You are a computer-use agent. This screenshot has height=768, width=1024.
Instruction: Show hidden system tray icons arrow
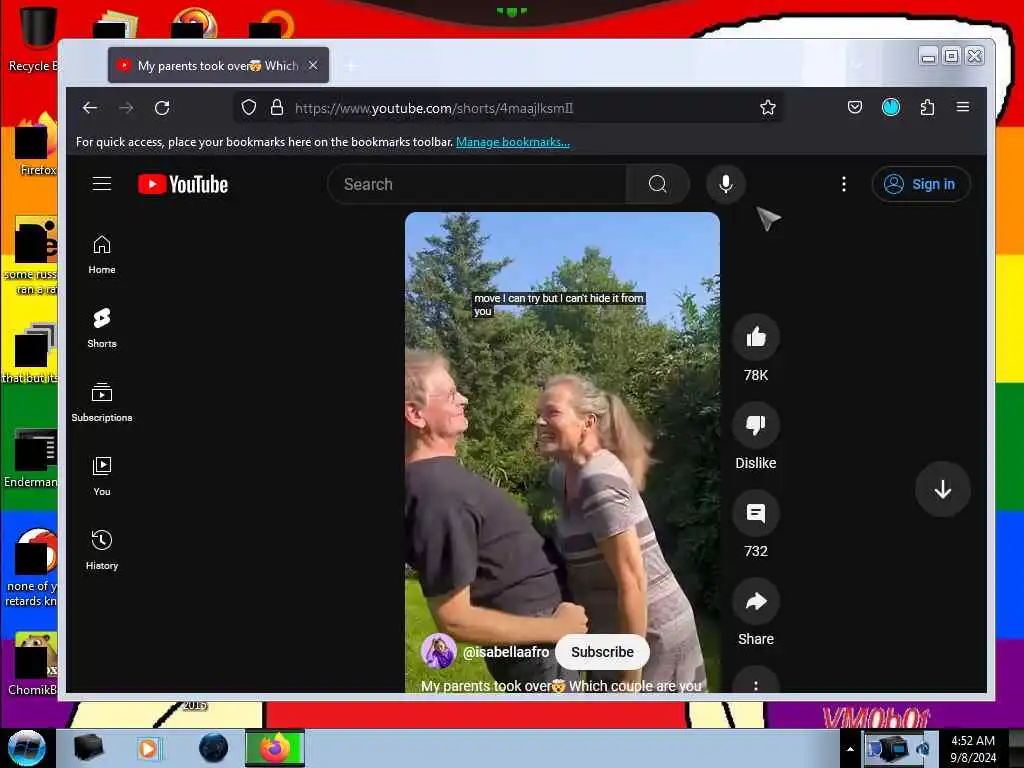[850, 748]
